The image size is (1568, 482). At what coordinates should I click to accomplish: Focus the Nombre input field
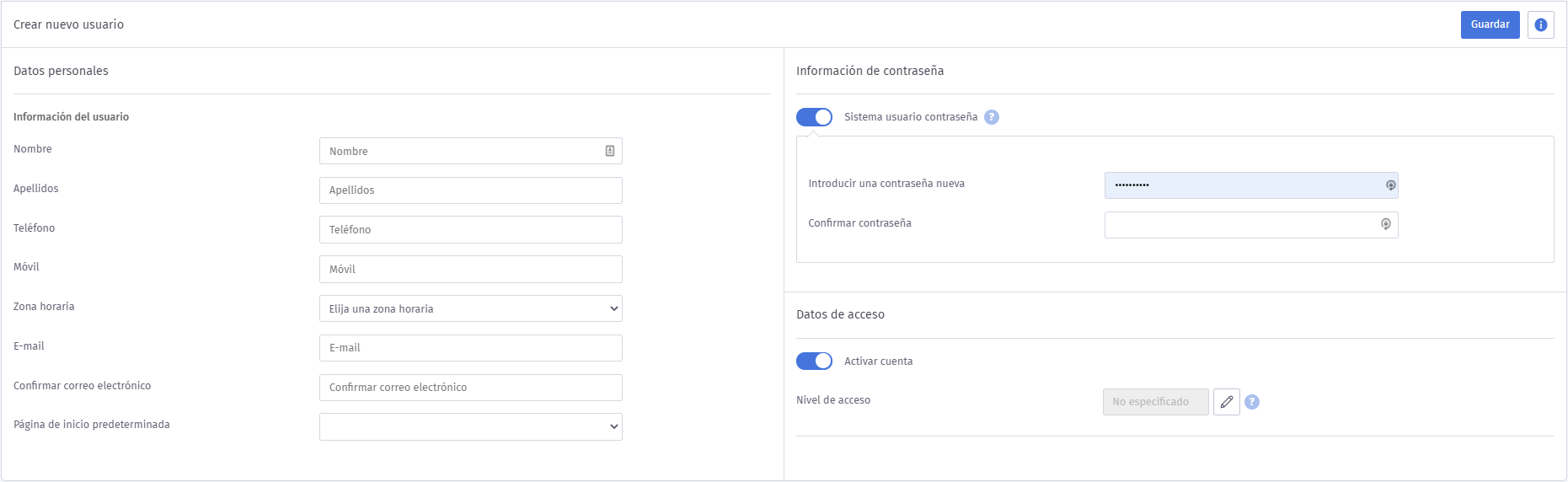(x=471, y=151)
